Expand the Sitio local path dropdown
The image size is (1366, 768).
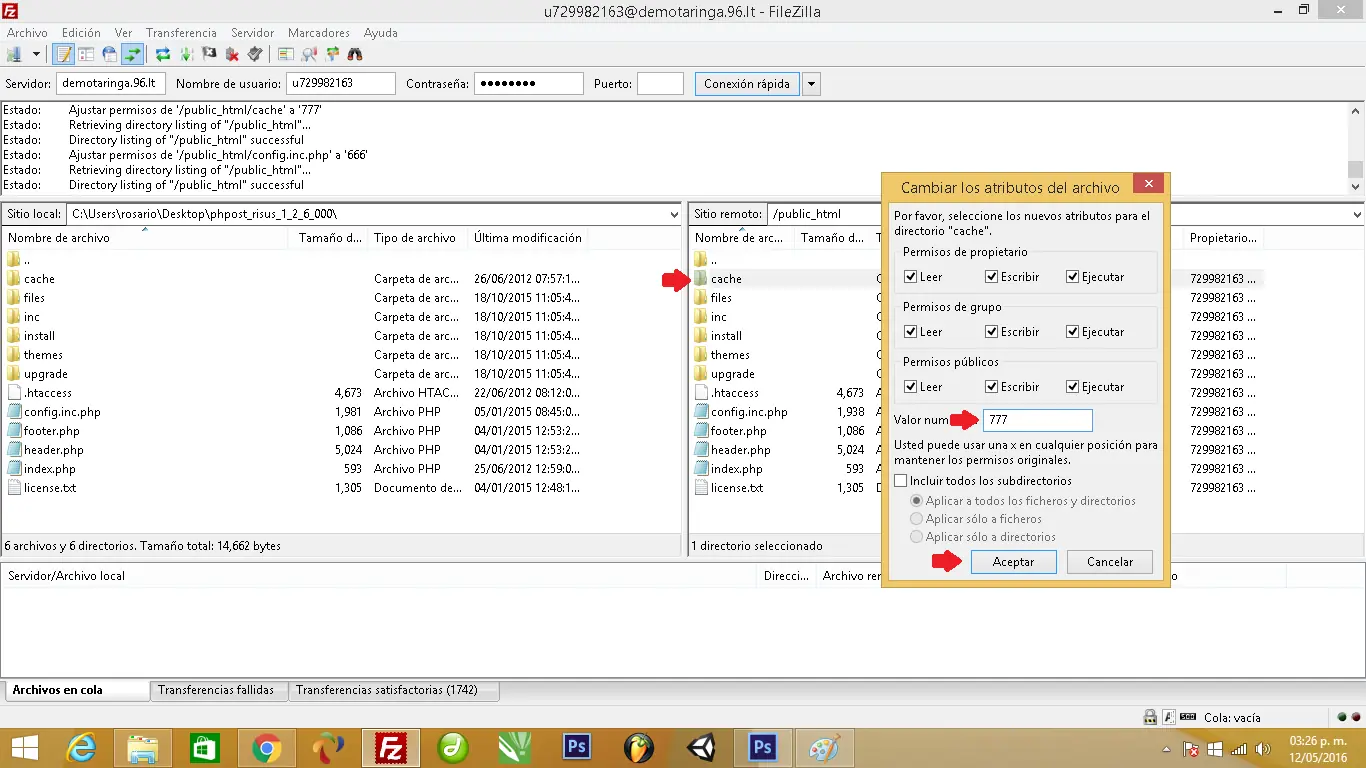pyautogui.click(x=673, y=214)
